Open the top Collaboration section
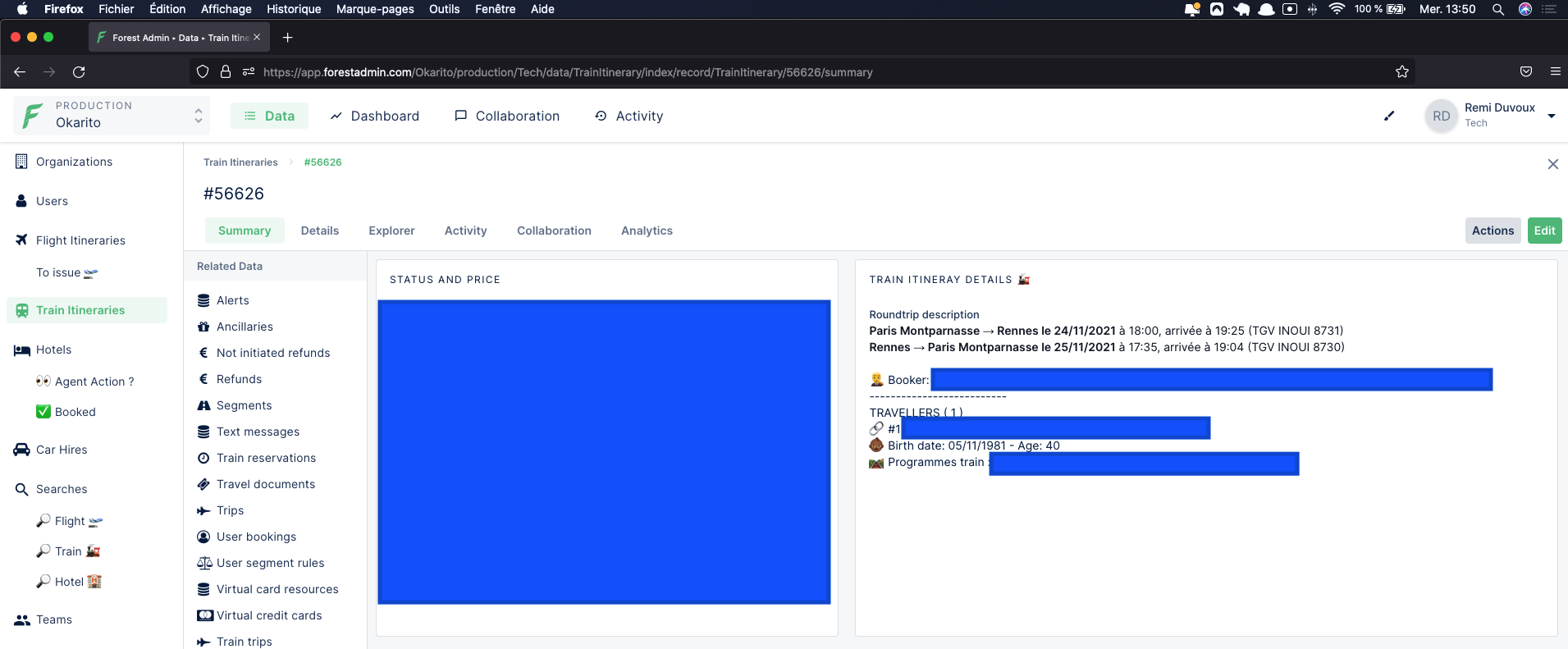Viewport: 1568px width, 649px height. click(507, 116)
